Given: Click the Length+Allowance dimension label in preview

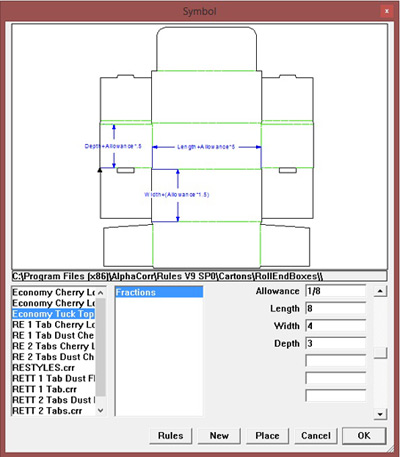Looking at the screenshot, I should [x=206, y=147].
